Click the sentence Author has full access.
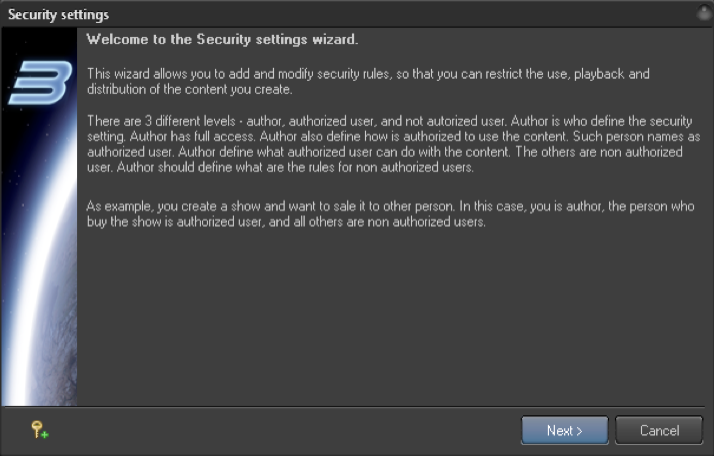This screenshot has height=456, width=714. click(x=192, y=137)
